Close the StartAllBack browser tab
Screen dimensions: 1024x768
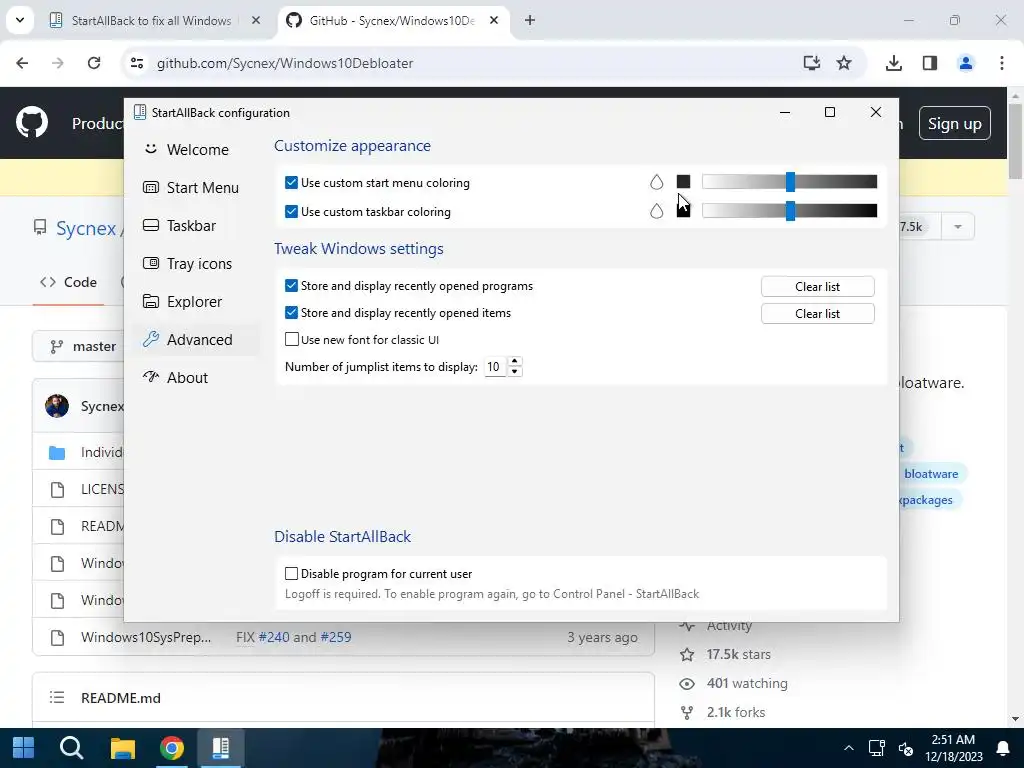(256, 20)
